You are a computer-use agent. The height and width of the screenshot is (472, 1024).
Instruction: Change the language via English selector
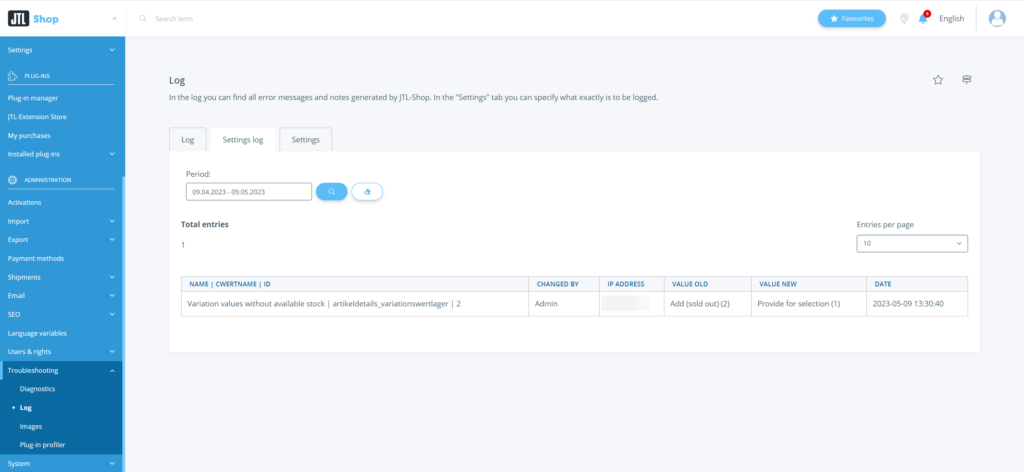[x=951, y=18]
